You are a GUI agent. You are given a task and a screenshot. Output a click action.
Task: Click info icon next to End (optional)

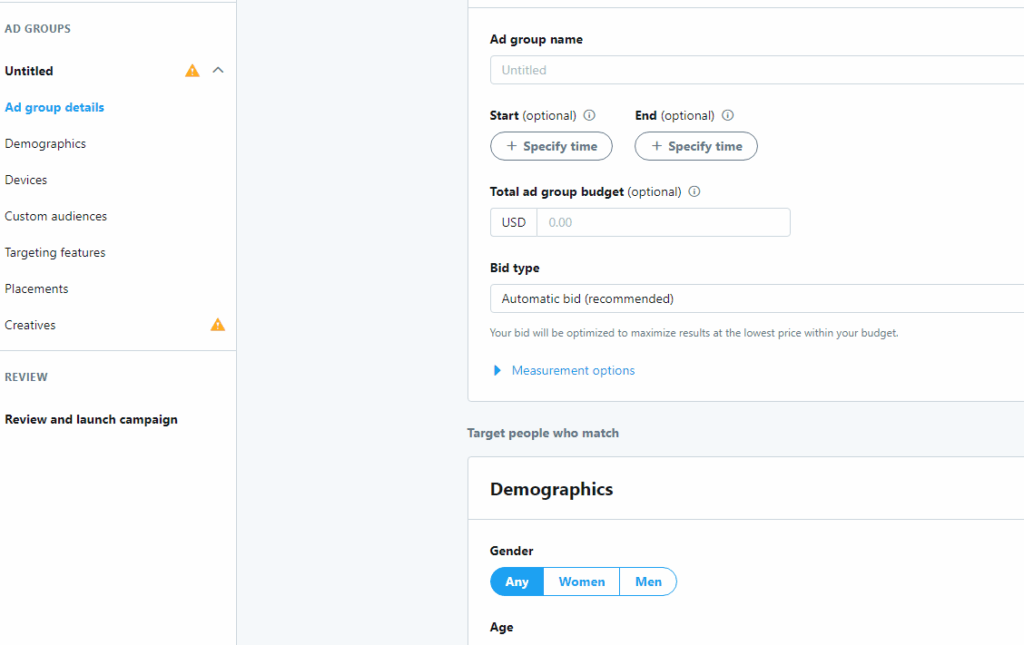pos(727,115)
